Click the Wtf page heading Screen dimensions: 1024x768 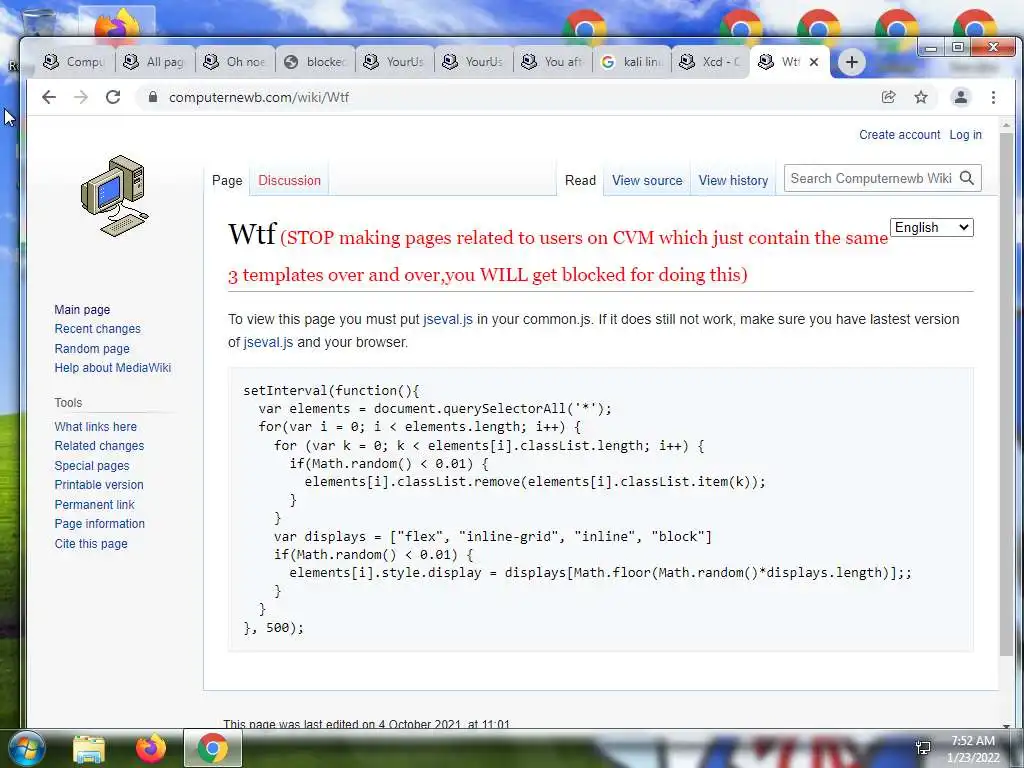pos(252,234)
